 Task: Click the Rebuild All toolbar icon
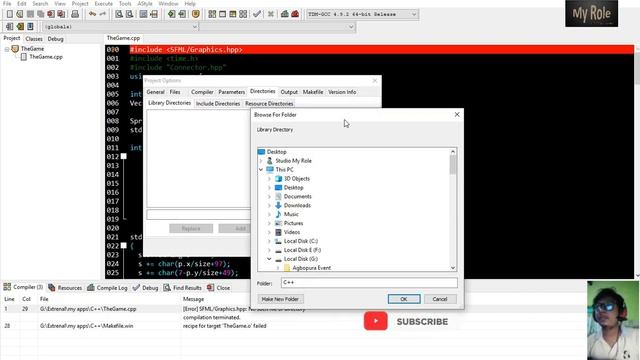pos(243,14)
